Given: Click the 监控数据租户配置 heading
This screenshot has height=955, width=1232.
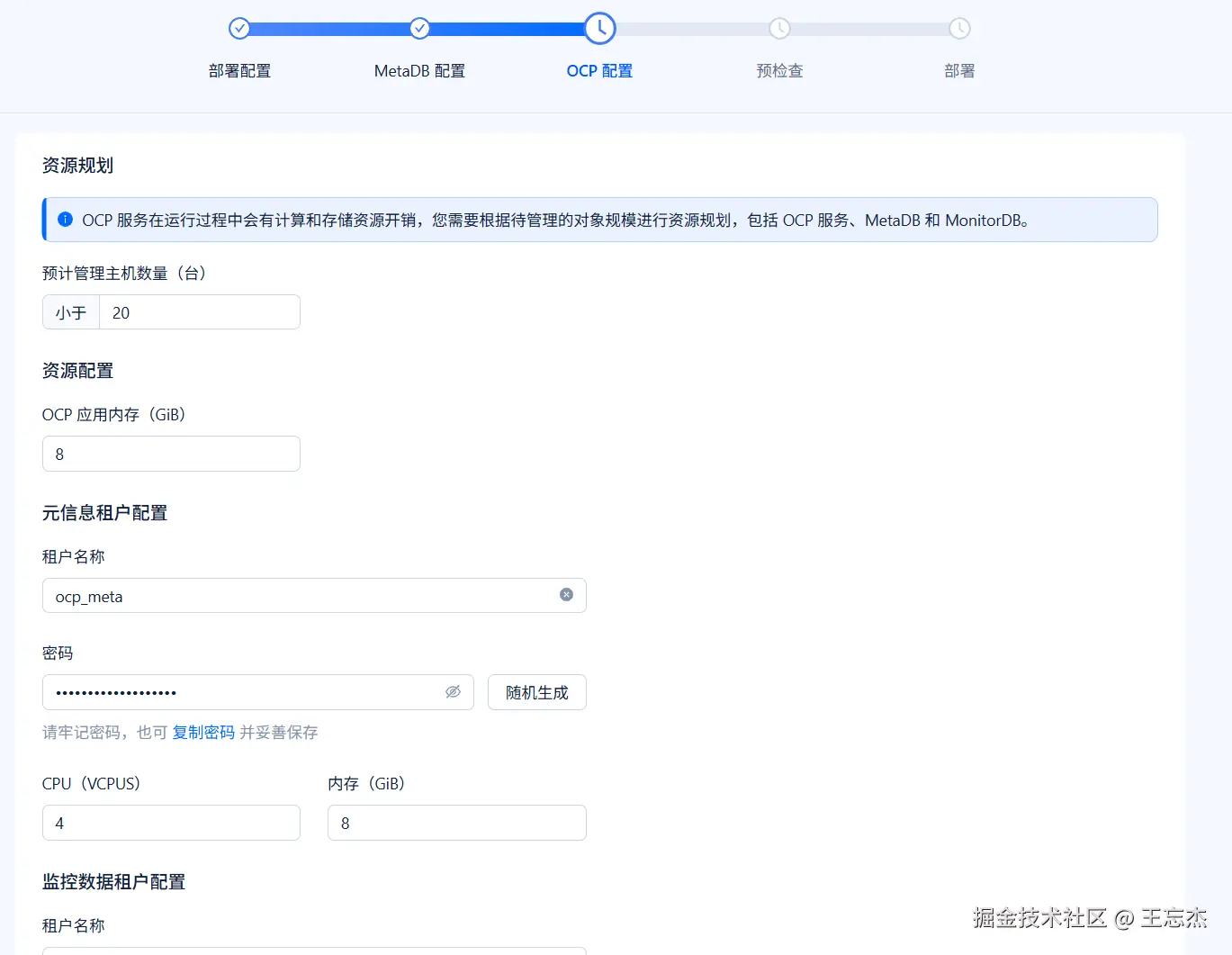Looking at the screenshot, I should (113, 882).
